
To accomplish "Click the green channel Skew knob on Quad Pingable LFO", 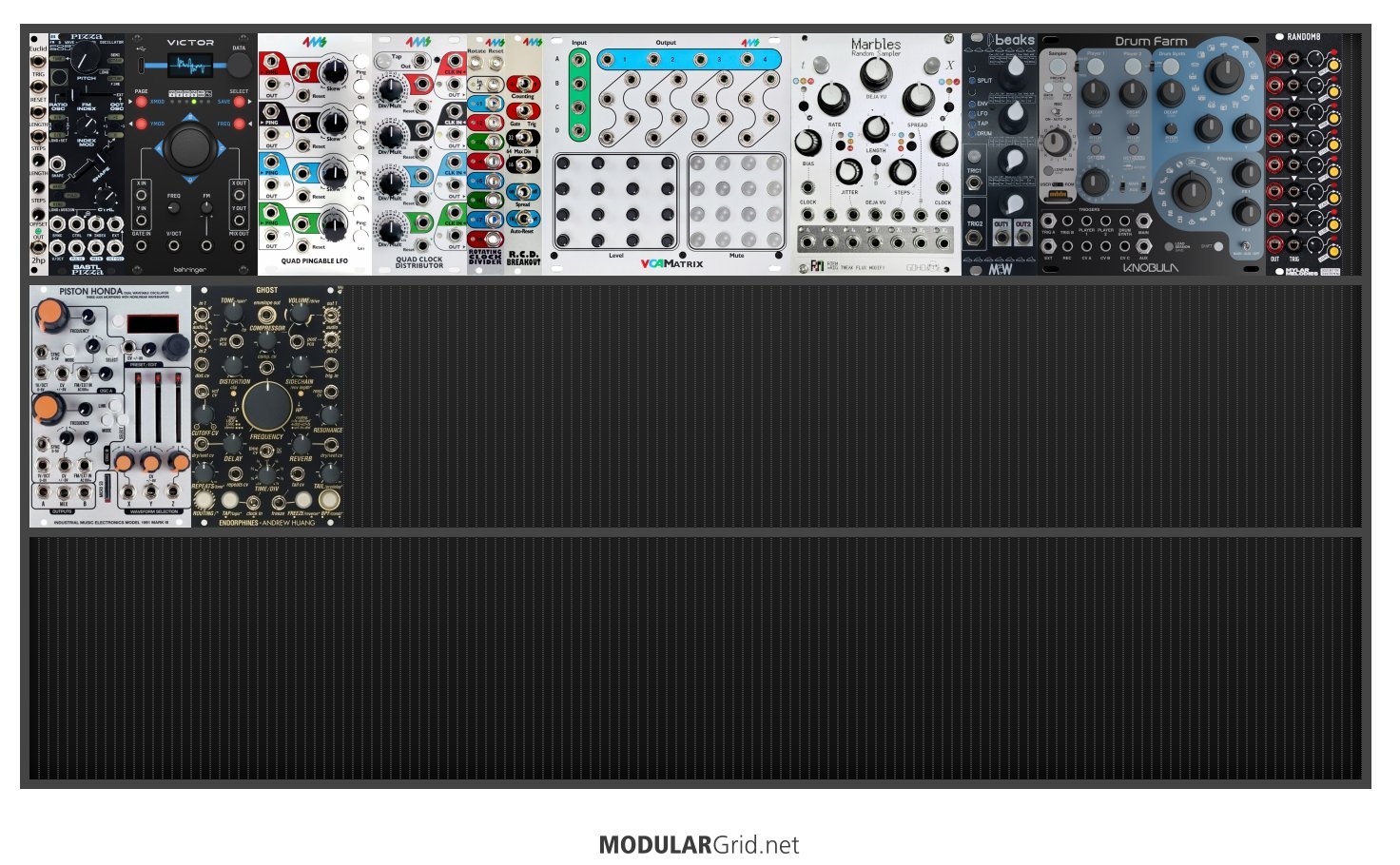I will click(333, 226).
